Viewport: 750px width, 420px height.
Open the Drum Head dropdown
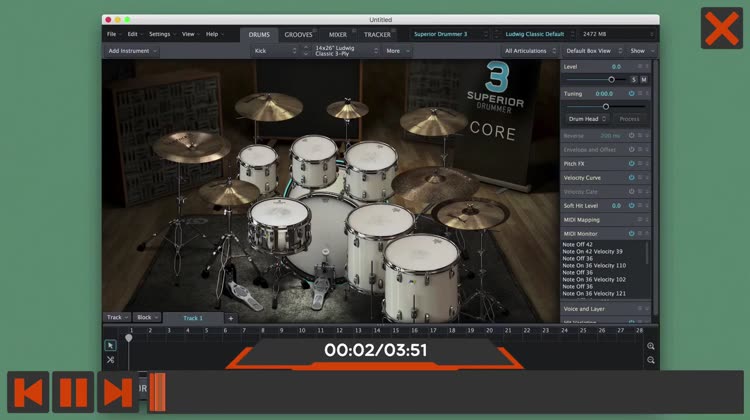pos(587,119)
